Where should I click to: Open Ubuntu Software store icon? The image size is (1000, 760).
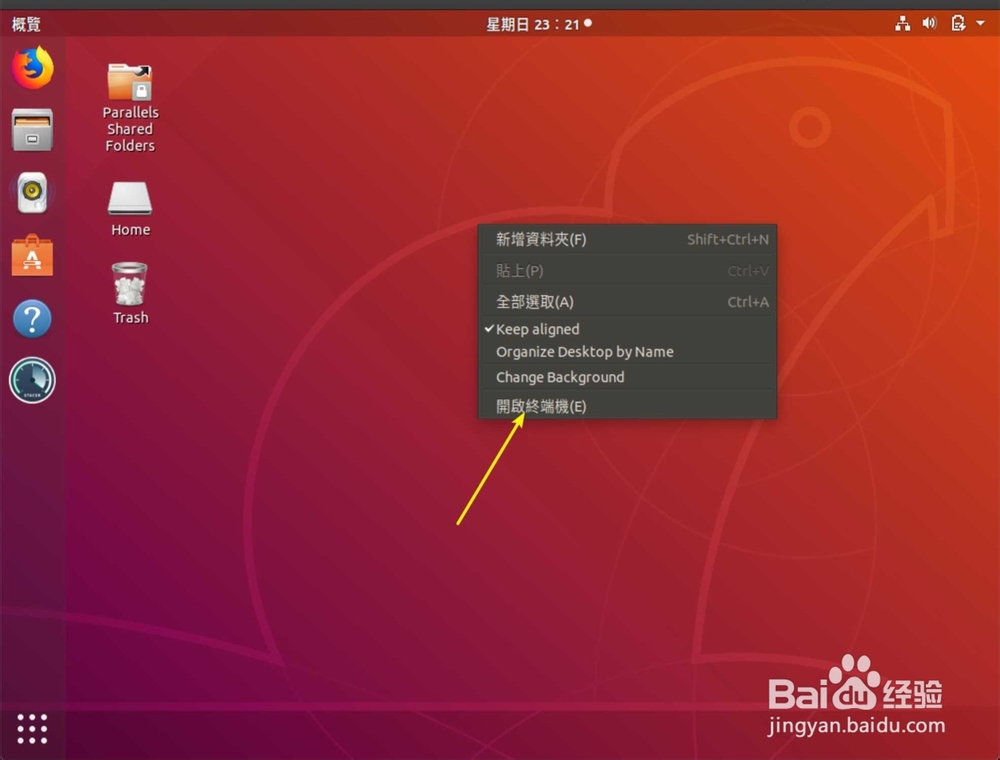point(32,255)
